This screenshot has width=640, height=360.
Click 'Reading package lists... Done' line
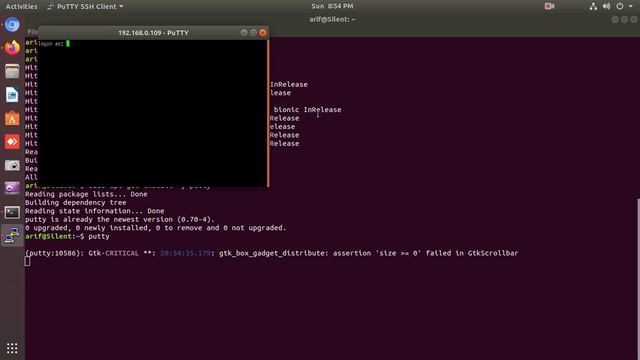pos(86,194)
